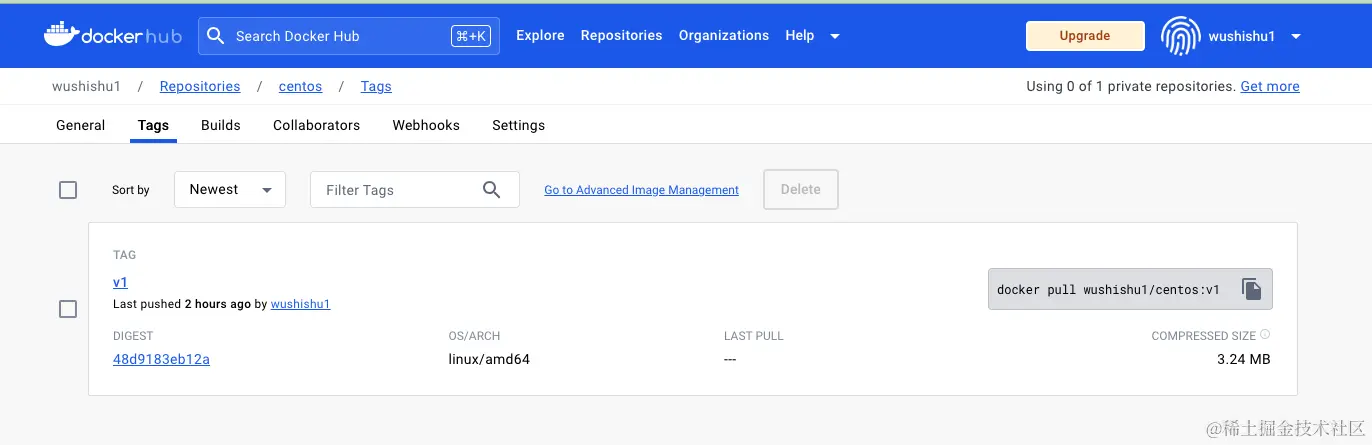Go to Repositories in top navigation
This screenshot has height=445, width=1372.
click(621, 35)
